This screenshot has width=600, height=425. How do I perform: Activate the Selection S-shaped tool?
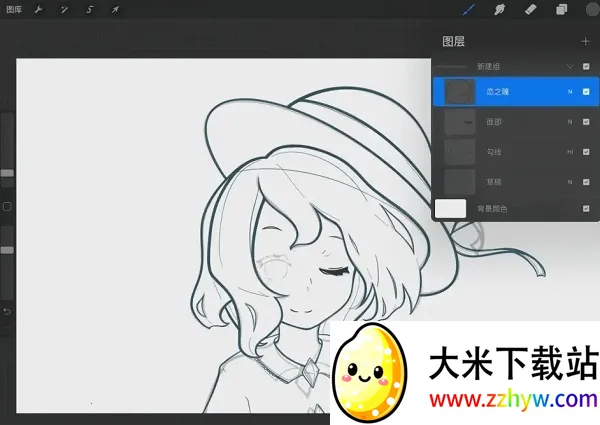coord(90,10)
